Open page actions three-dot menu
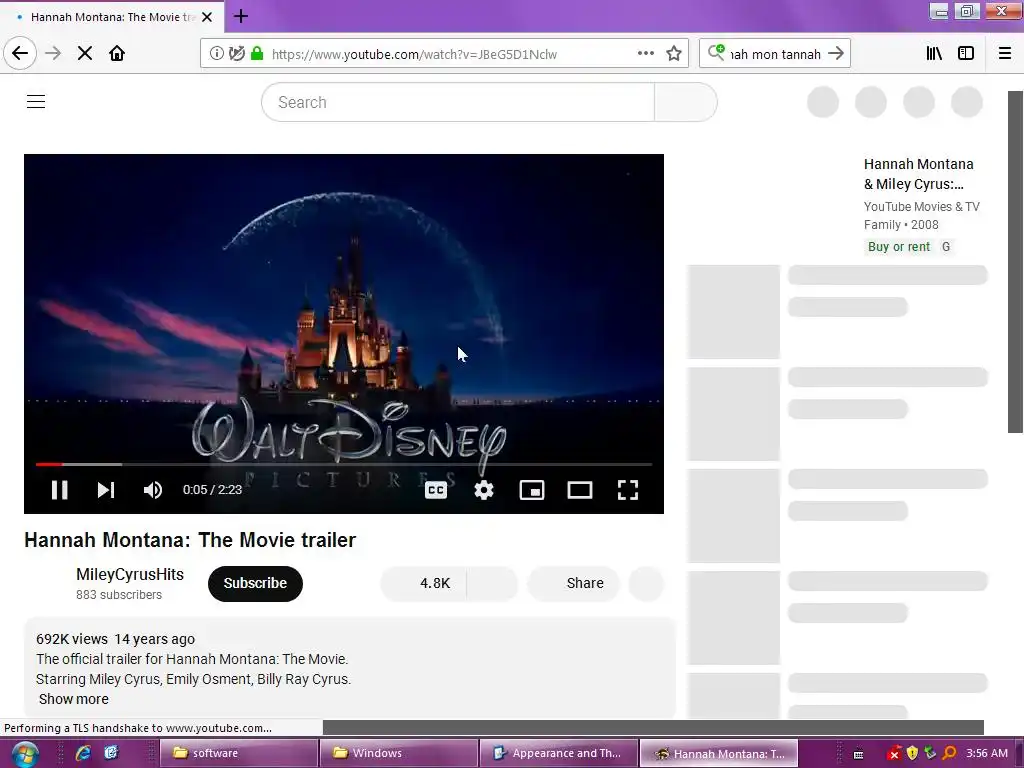This screenshot has height=768, width=1024. 645,54
